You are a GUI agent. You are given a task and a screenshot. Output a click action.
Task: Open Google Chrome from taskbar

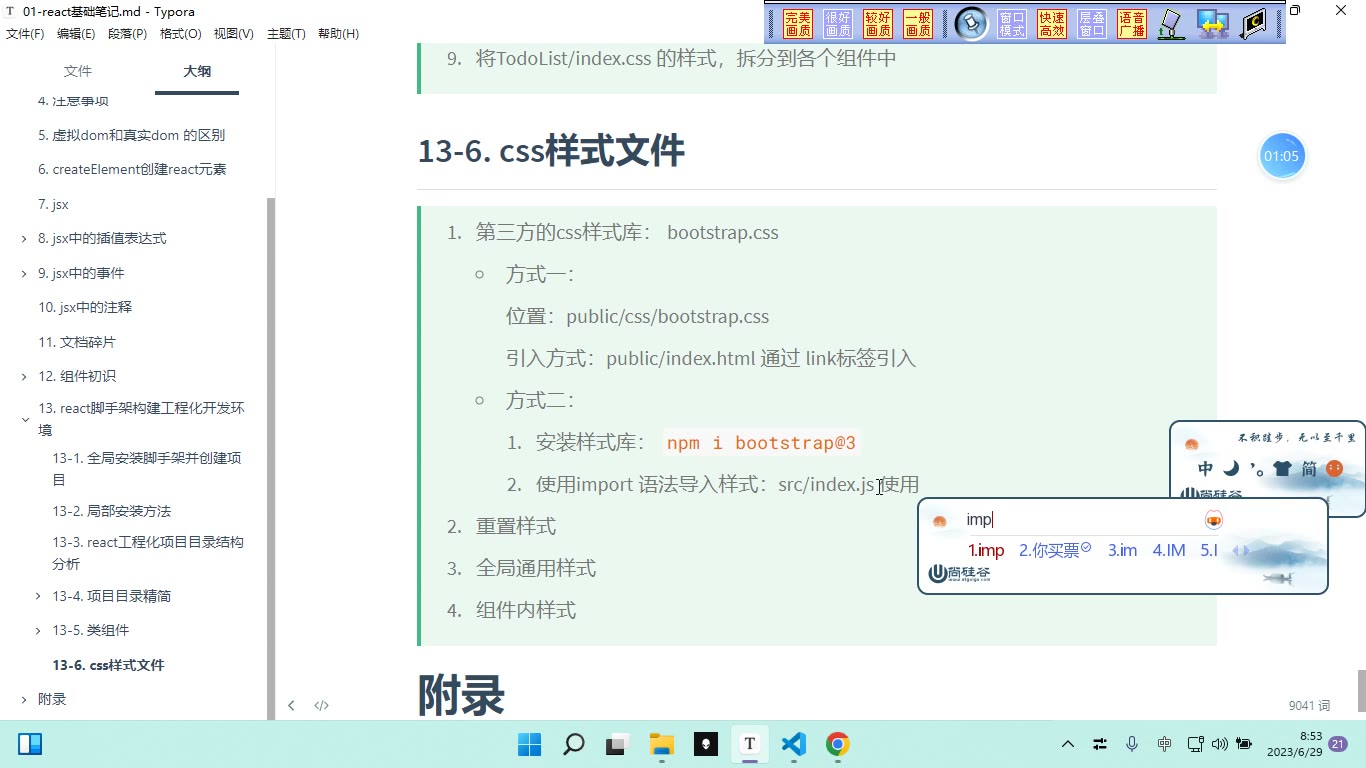click(838, 744)
